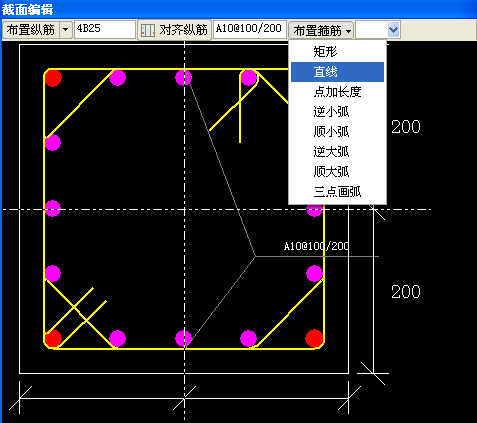
Task: Select the red rebar dot at bottom-right corner
Action: click(314, 338)
